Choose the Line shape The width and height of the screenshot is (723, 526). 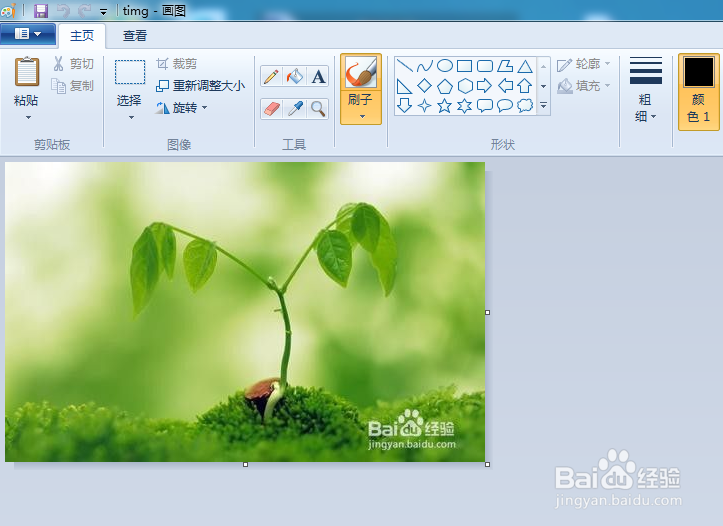[404, 66]
